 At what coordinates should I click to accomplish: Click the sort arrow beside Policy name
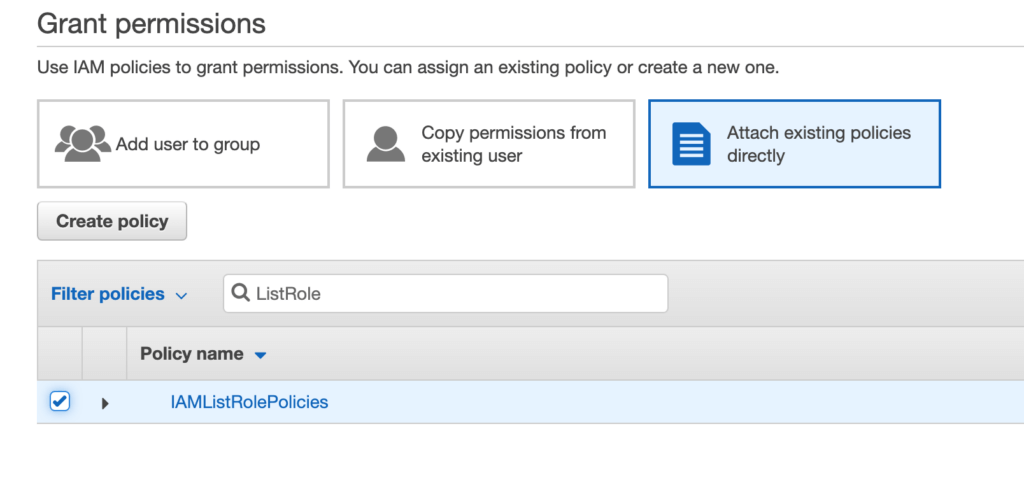pos(261,355)
